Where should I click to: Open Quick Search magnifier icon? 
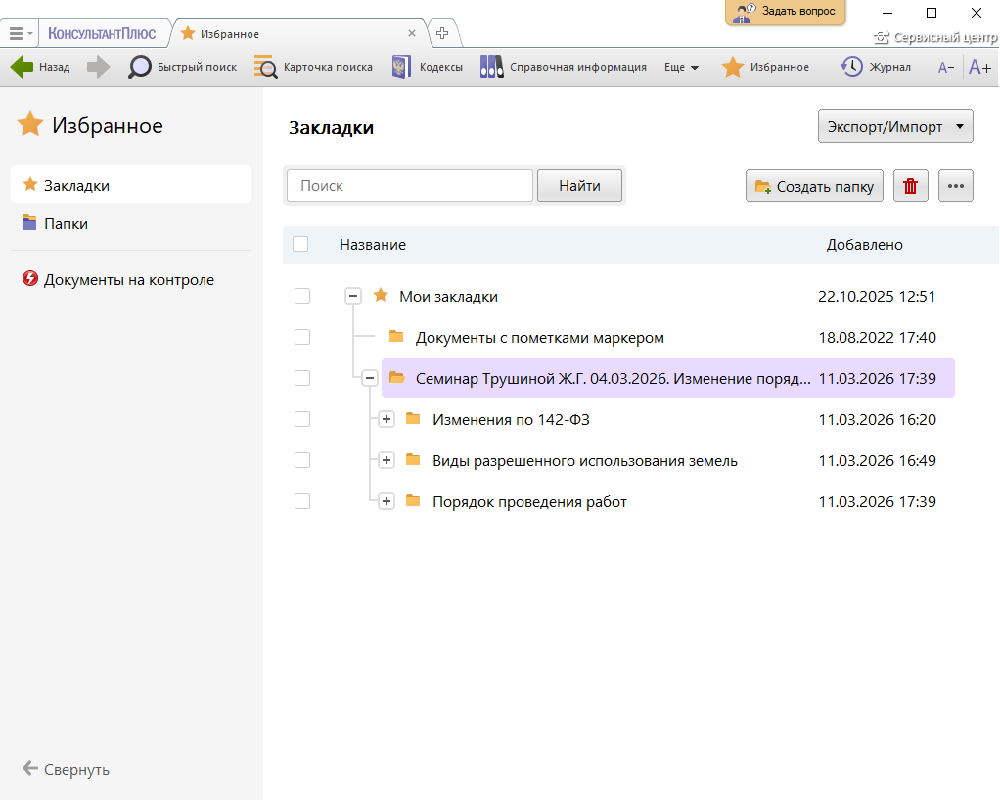coord(140,67)
